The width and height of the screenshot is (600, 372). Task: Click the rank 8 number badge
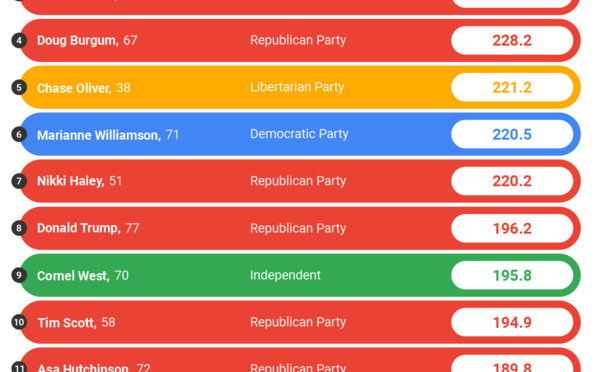point(19,228)
